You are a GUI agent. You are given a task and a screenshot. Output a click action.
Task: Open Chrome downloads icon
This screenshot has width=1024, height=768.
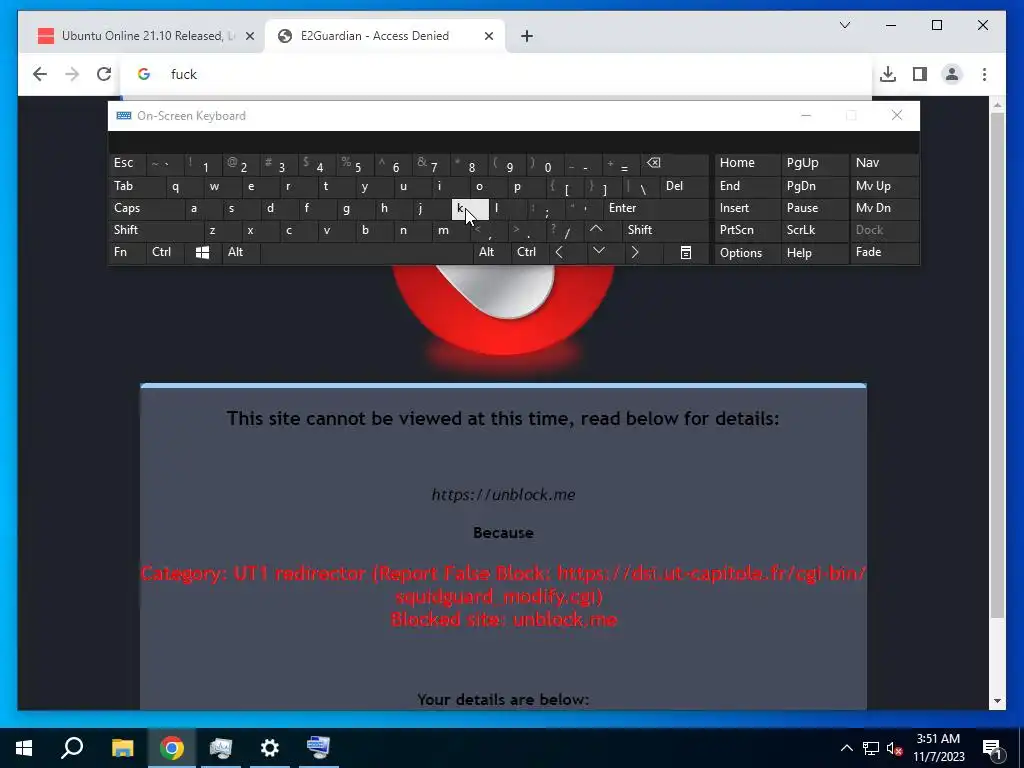tap(888, 74)
